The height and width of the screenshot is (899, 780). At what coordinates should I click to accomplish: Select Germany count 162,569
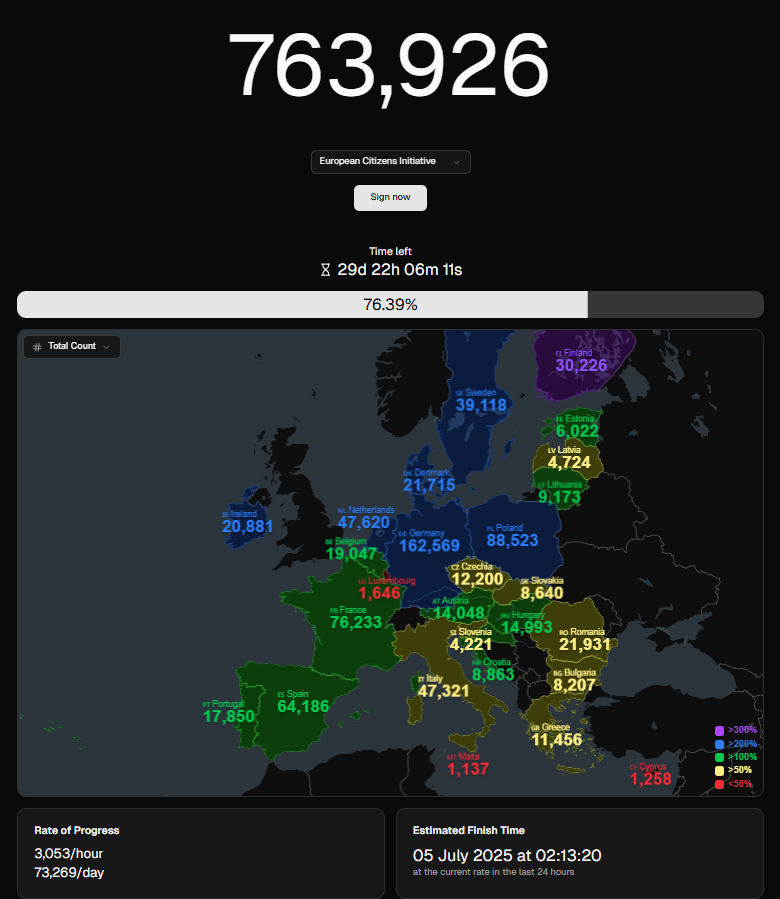point(430,546)
